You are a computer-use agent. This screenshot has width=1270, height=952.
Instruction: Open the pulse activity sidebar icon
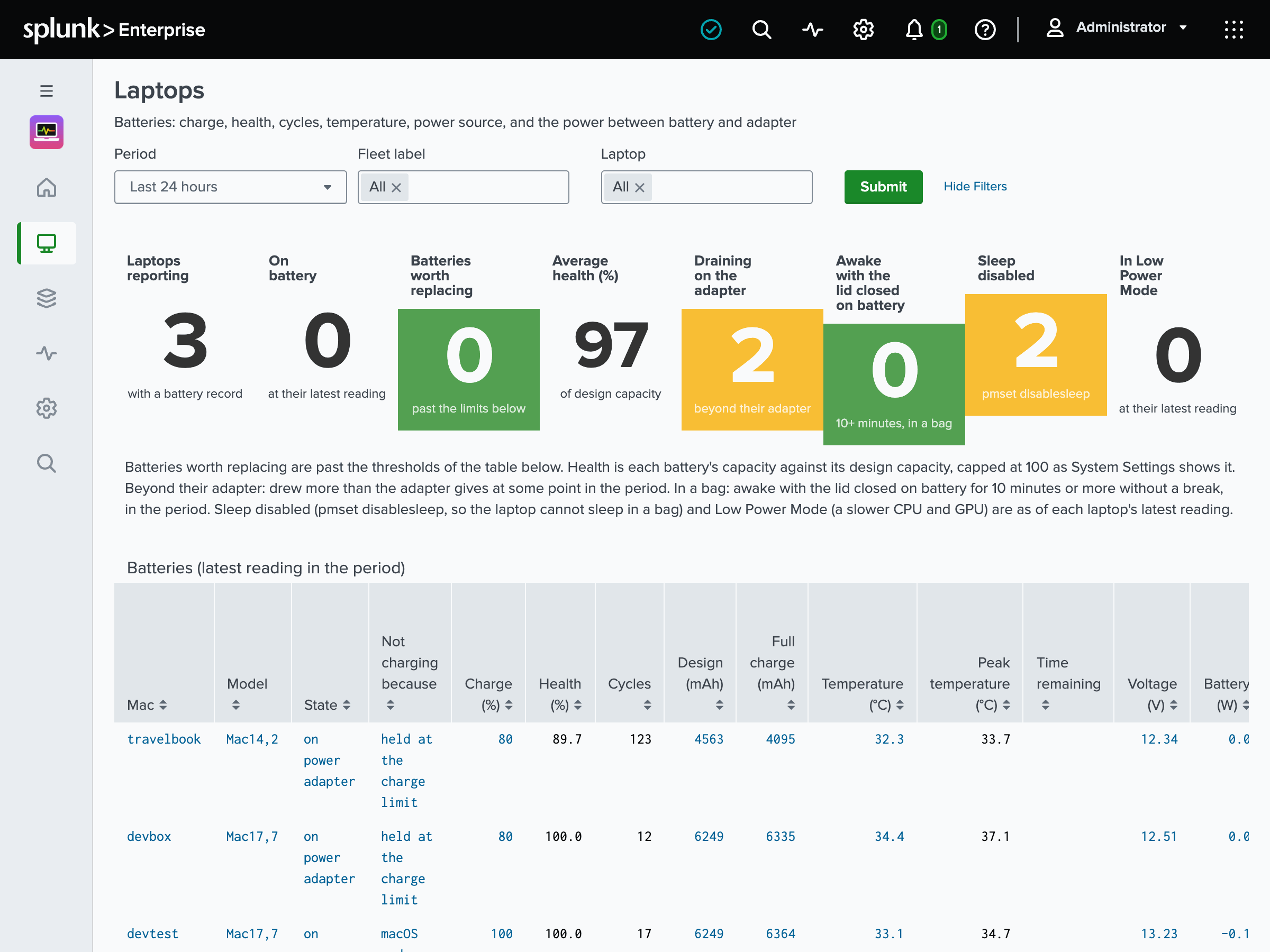tap(47, 353)
